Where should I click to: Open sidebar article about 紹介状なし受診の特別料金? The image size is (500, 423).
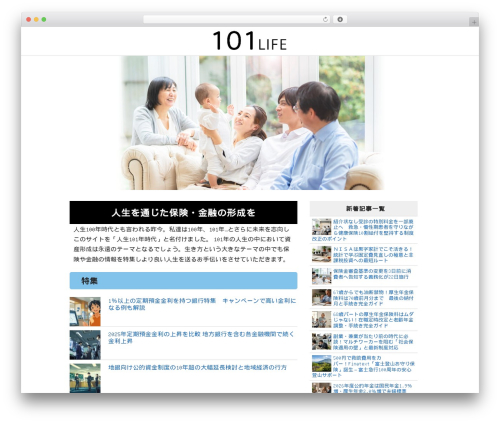(364, 230)
